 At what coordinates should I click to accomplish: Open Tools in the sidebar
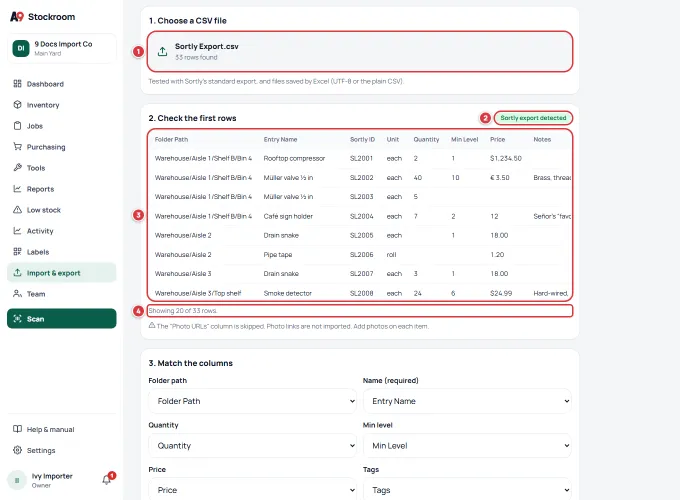point(62,167)
